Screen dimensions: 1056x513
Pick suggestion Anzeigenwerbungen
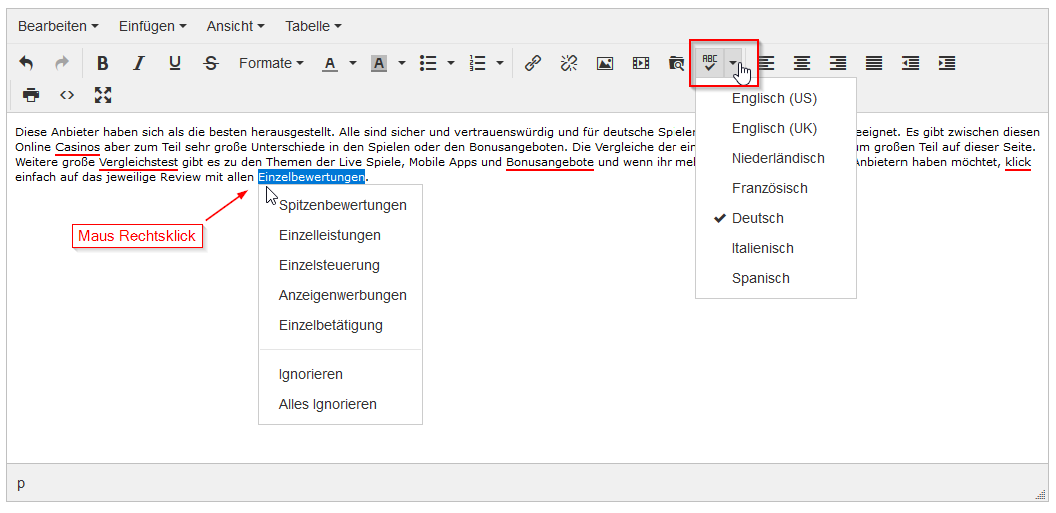click(x=341, y=296)
